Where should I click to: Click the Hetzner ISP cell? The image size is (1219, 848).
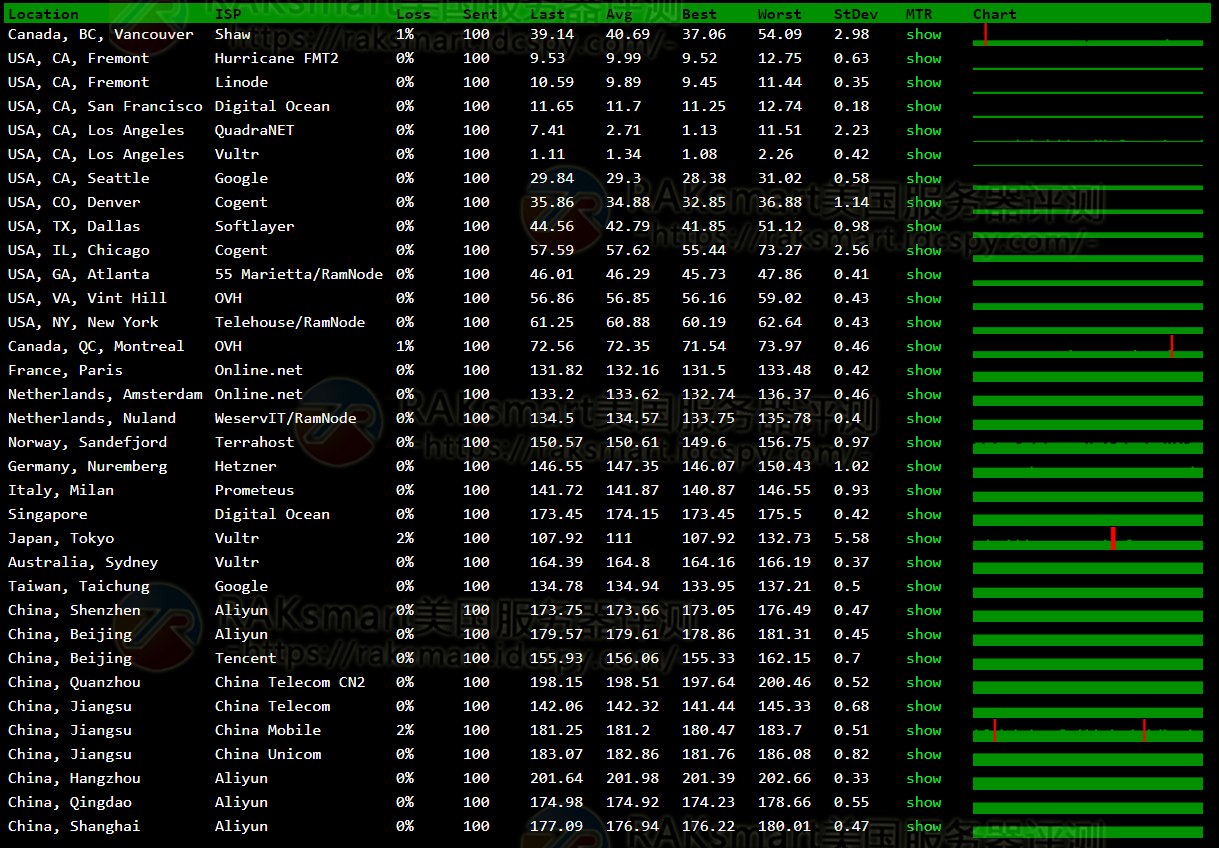click(x=246, y=466)
